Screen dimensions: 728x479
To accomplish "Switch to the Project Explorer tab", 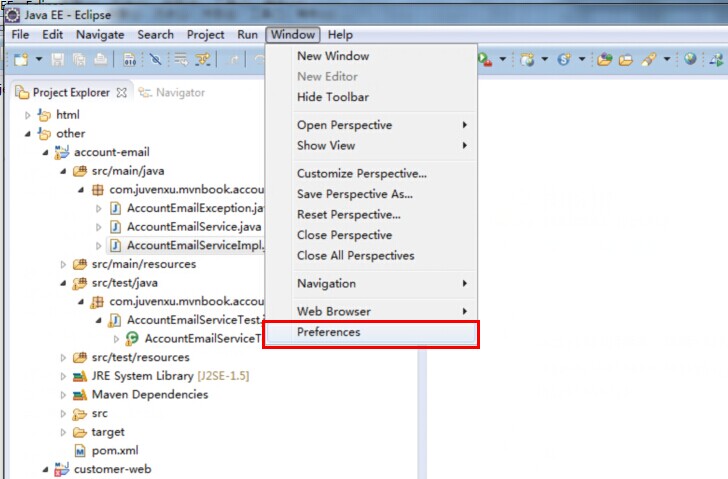I will pyautogui.click(x=71, y=92).
